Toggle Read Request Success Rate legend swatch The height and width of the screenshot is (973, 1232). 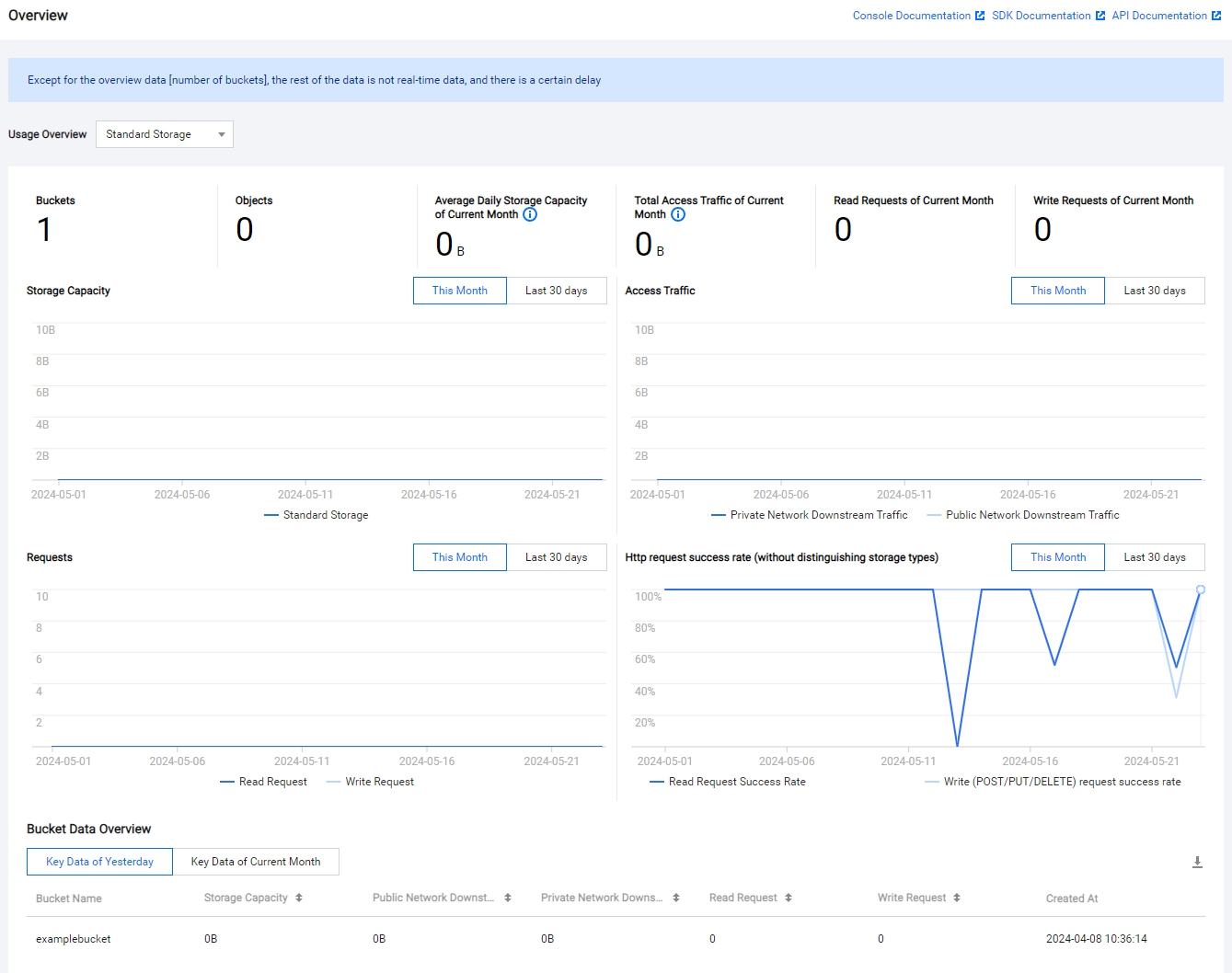coord(657,782)
